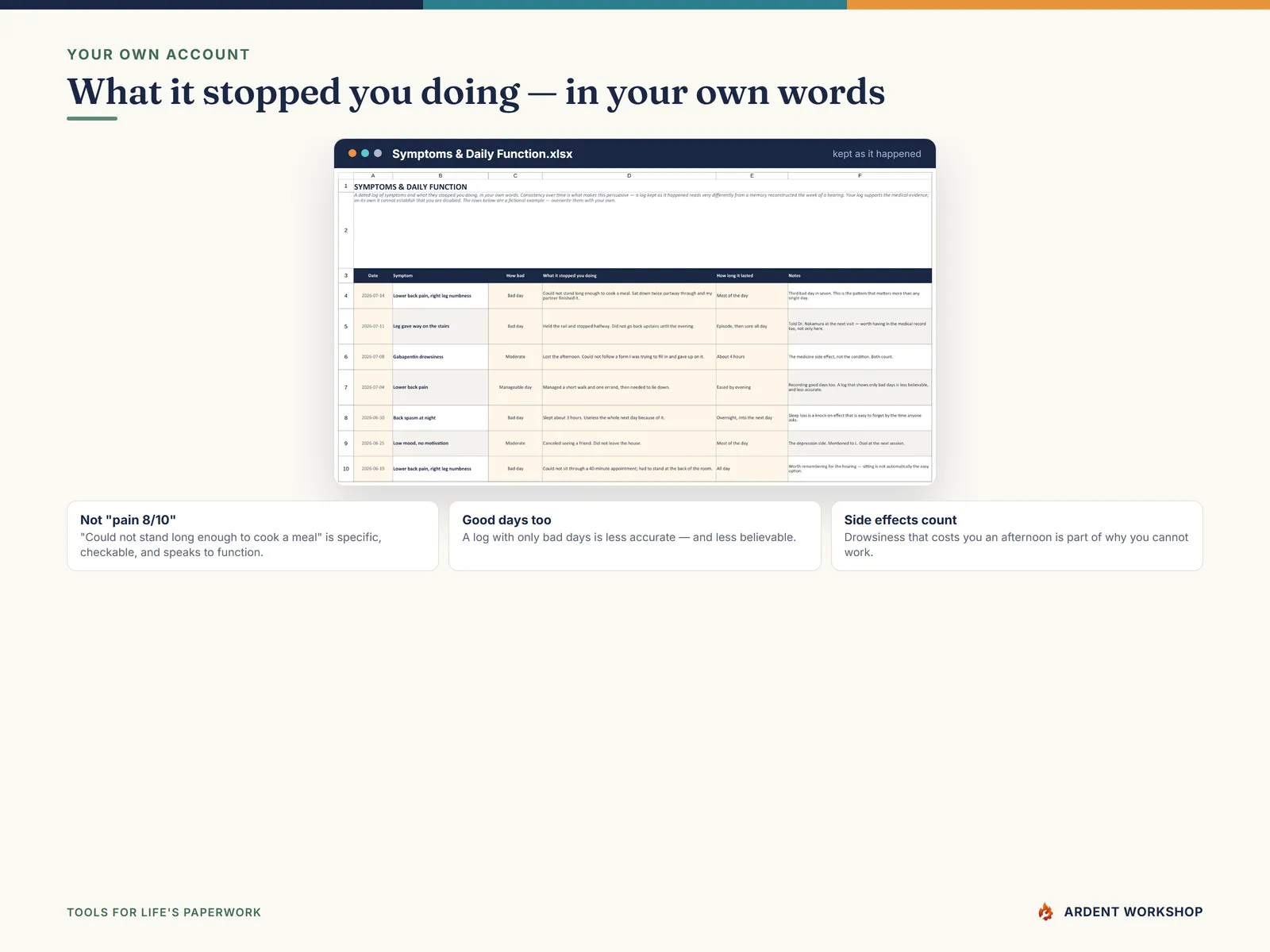The height and width of the screenshot is (952, 1270).
Task: Select 'Told Dr. Nakamura' notes cell
Action: click(860, 326)
